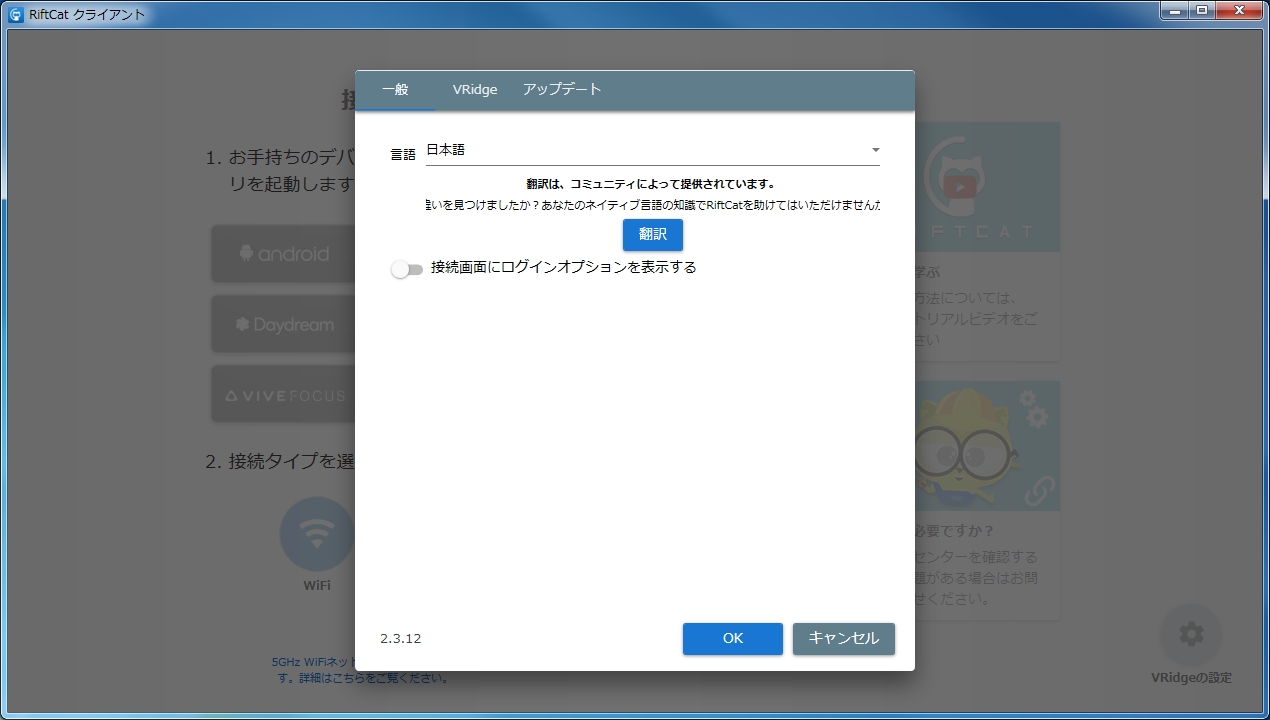Screen dimensions: 1270x720
Task: Expand the 言語 language dropdown arrow
Action: click(875, 150)
